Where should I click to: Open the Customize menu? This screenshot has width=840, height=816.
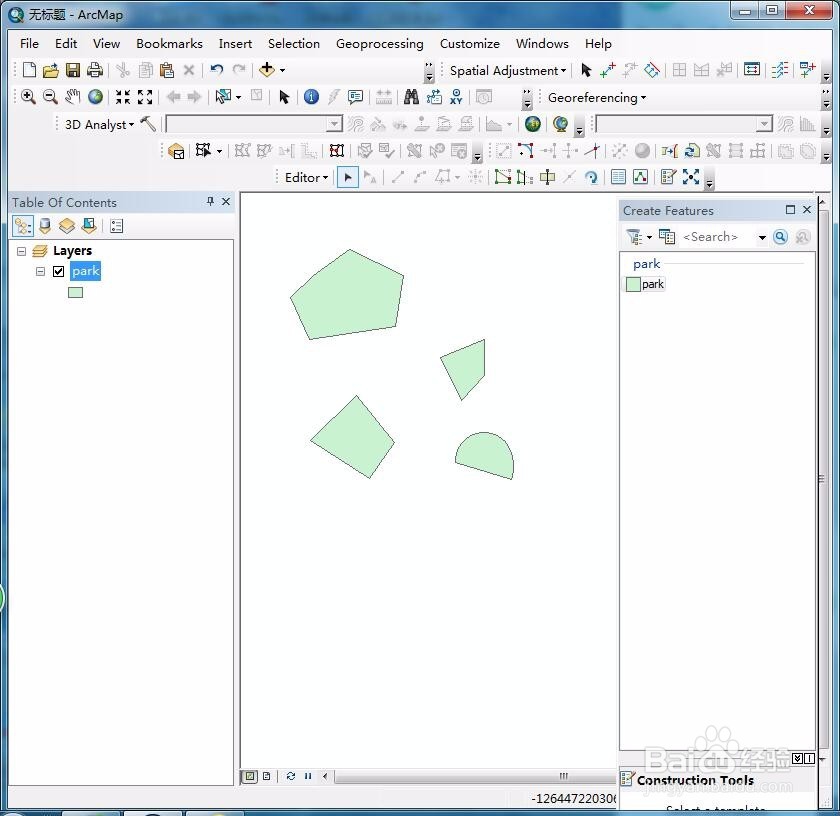point(469,44)
